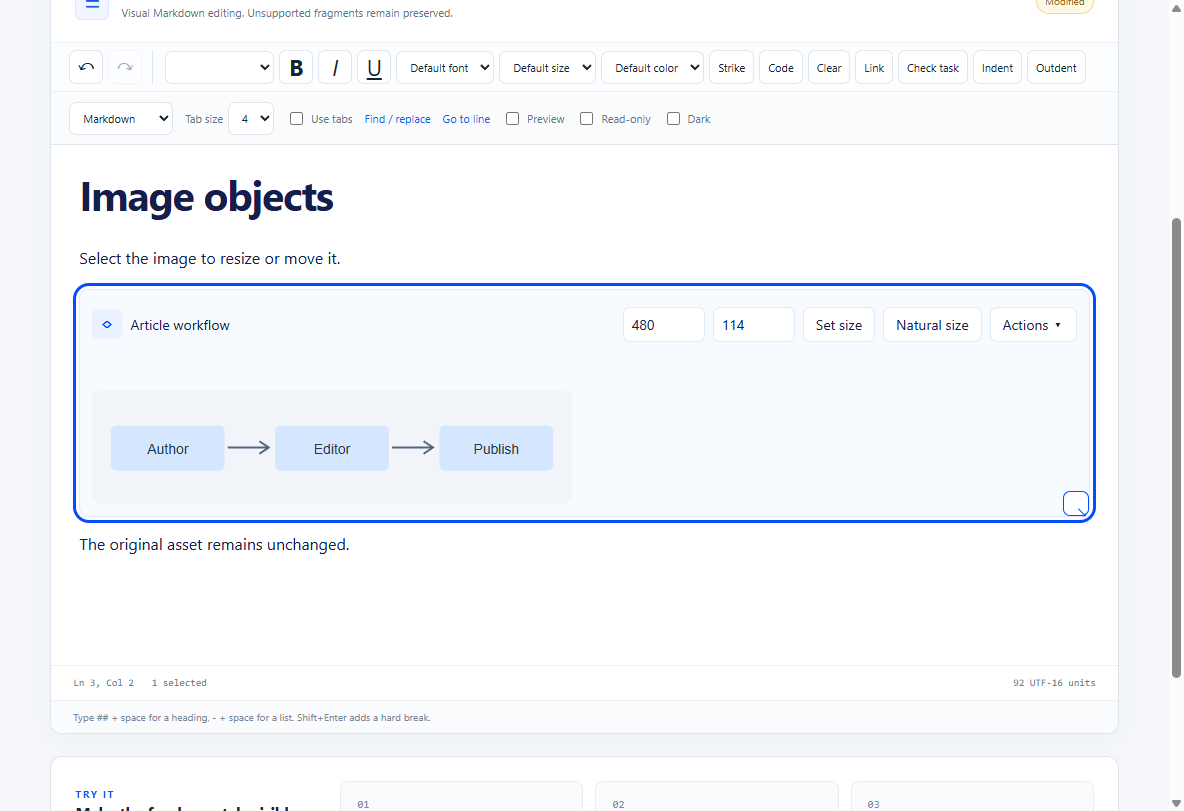1184x811 pixels.
Task: Grab the image resize handle corner
Action: tap(1075, 503)
